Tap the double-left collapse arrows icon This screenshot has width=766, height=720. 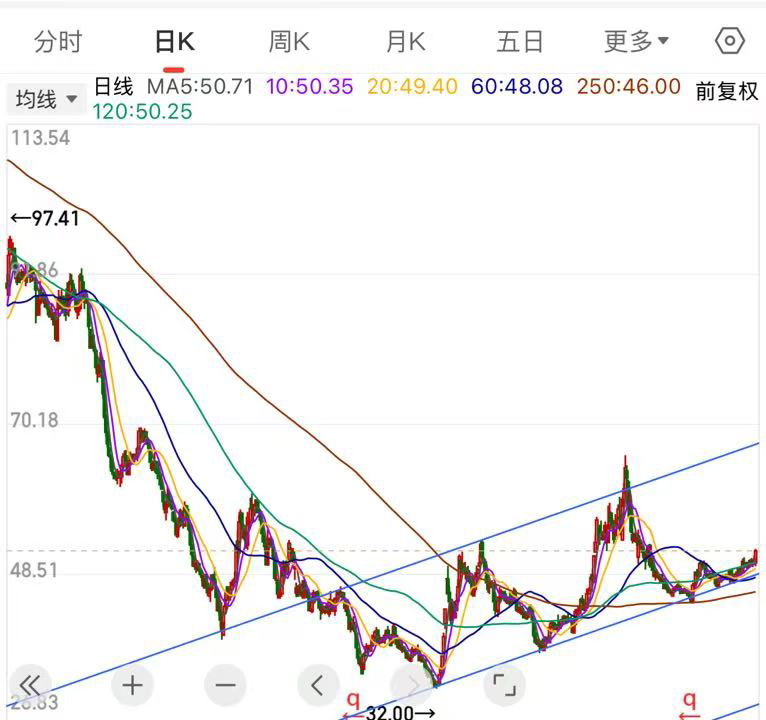[30, 685]
